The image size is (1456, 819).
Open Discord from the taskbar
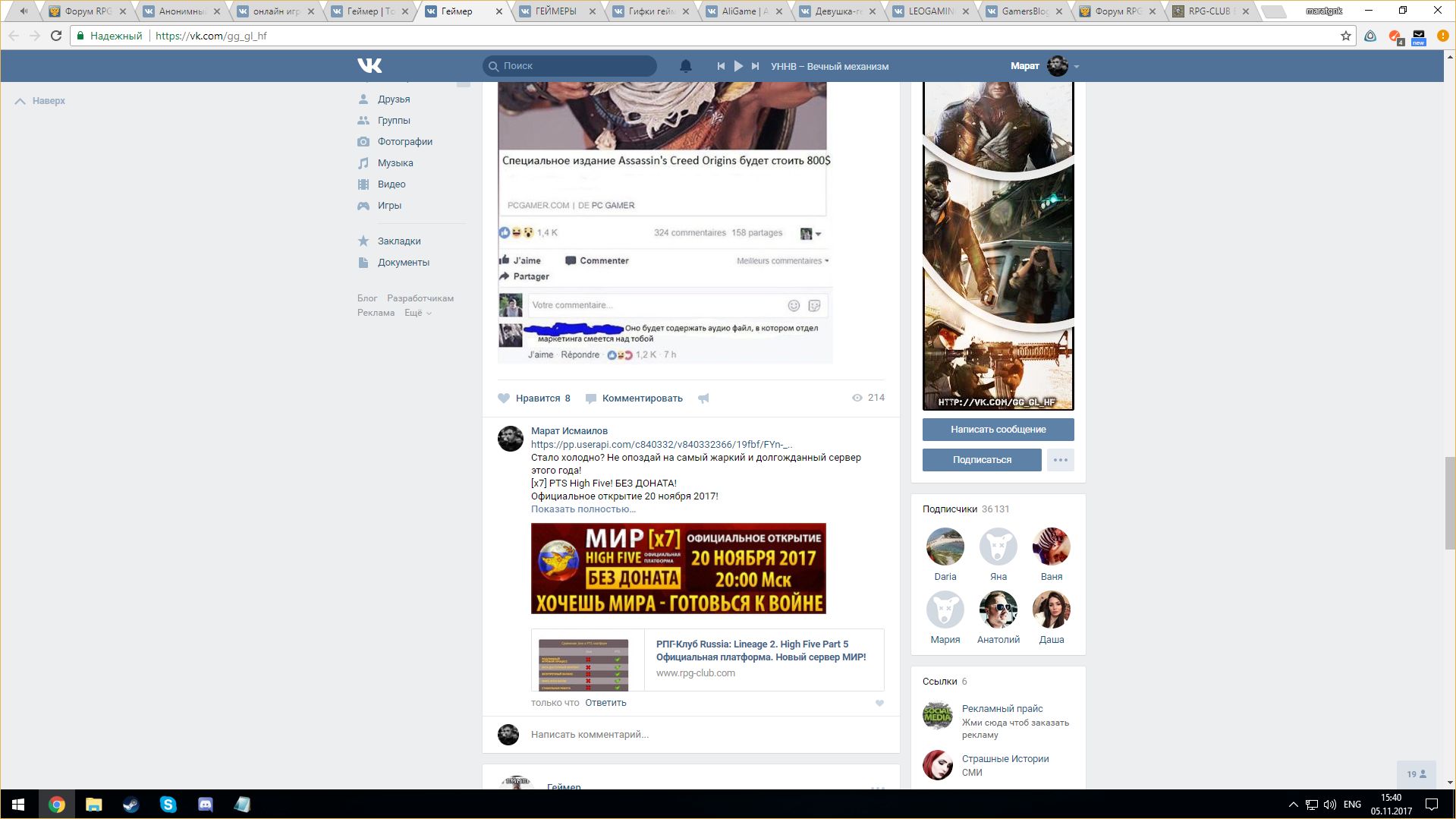click(x=205, y=805)
